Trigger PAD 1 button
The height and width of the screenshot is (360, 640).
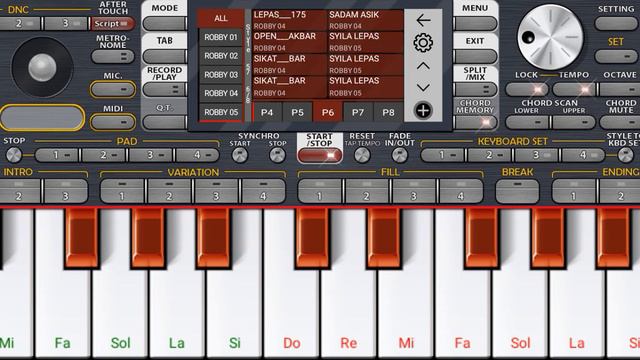point(58,155)
